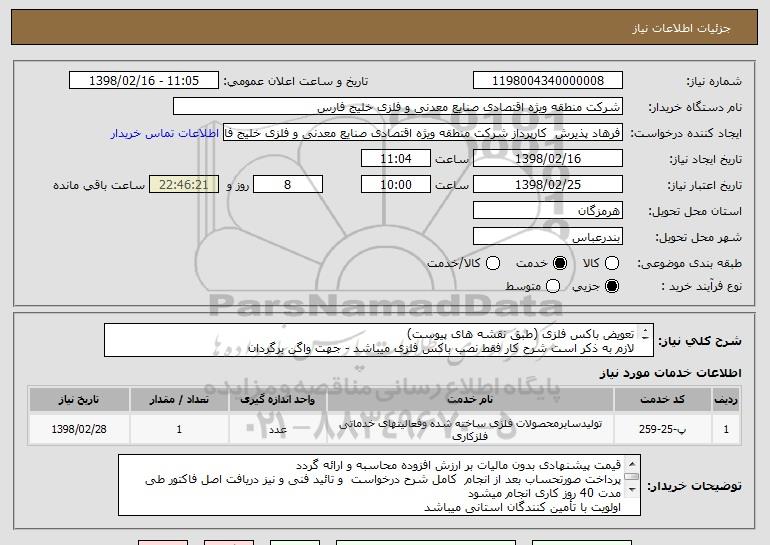Select the متوسط purchase type radio

(553, 286)
